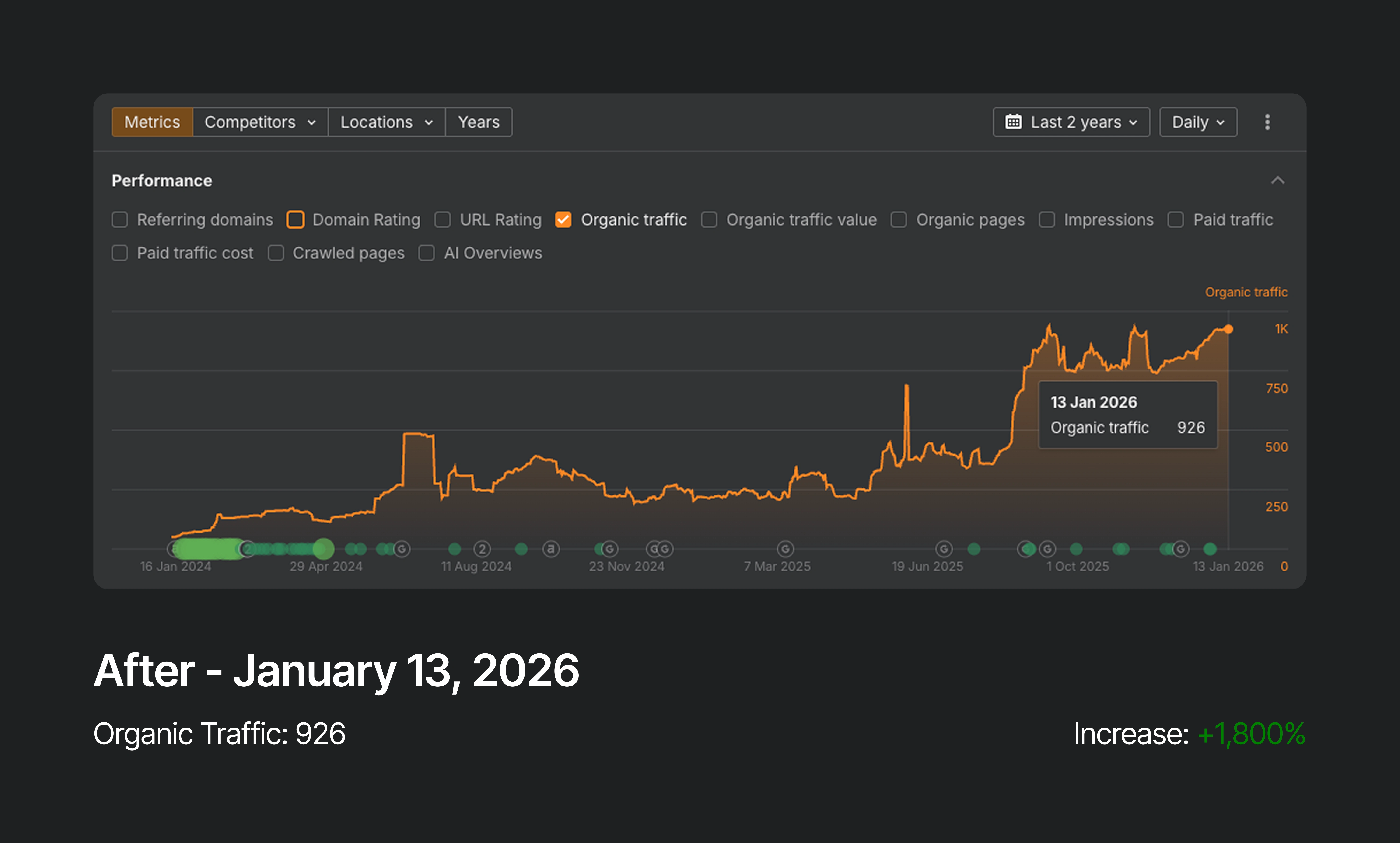Click the large green dot near 29 Apr 2024
Viewport: 1400px width, 843px height.
[x=323, y=549]
